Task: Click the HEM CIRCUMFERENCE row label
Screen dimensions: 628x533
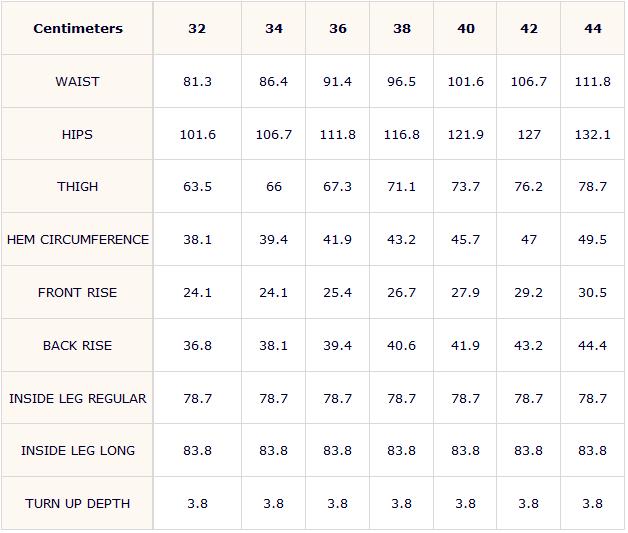Action: point(78,239)
